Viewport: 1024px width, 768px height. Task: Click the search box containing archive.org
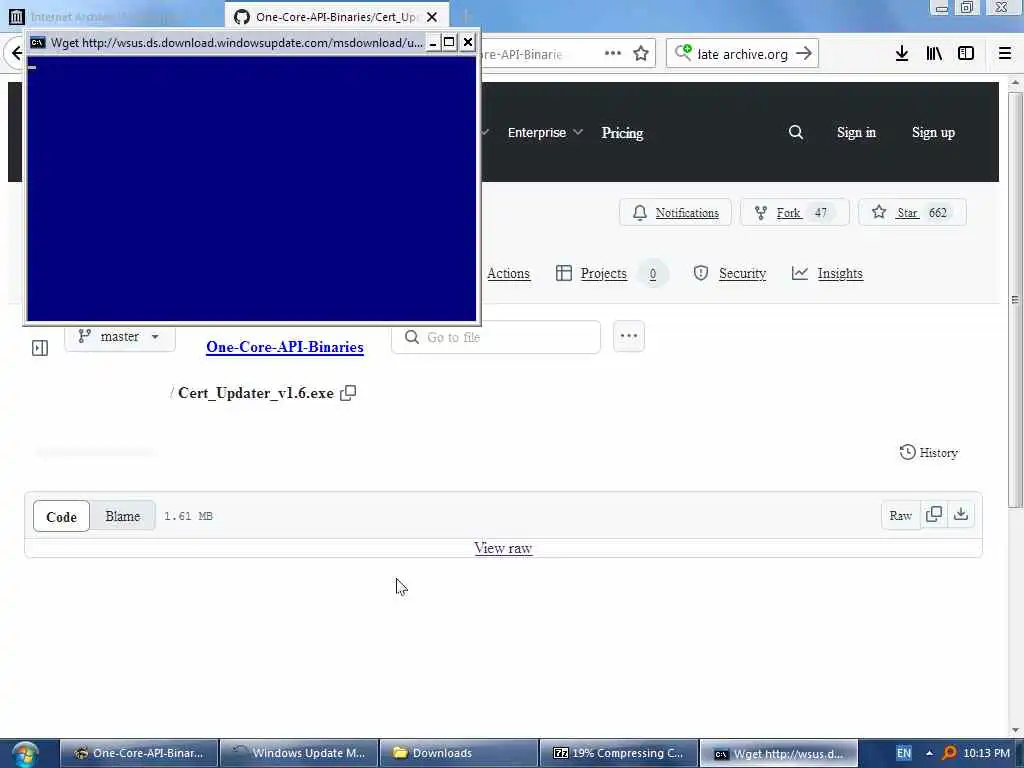pos(743,54)
